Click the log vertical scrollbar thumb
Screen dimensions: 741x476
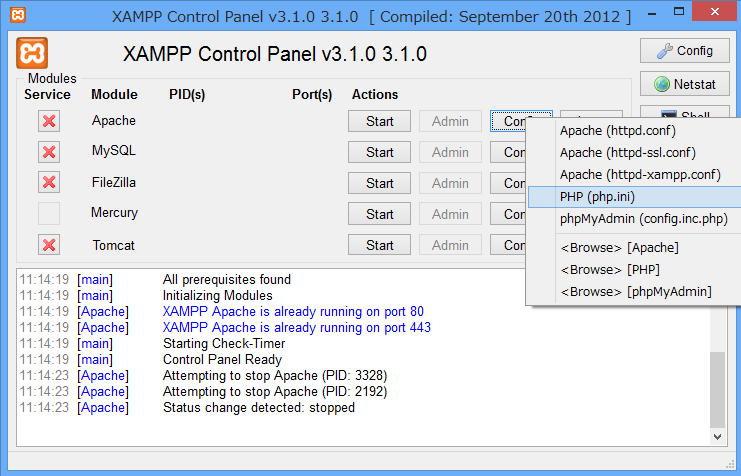pyautogui.click(x=717, y=389)
